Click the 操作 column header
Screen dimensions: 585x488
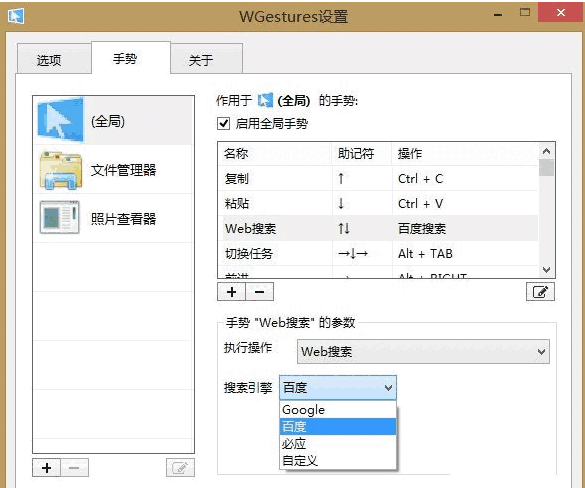(465, 154)
